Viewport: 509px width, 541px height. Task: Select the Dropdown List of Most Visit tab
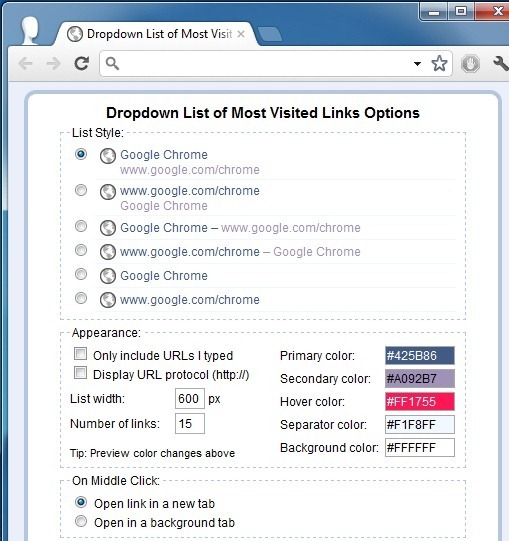coord(156,34)
